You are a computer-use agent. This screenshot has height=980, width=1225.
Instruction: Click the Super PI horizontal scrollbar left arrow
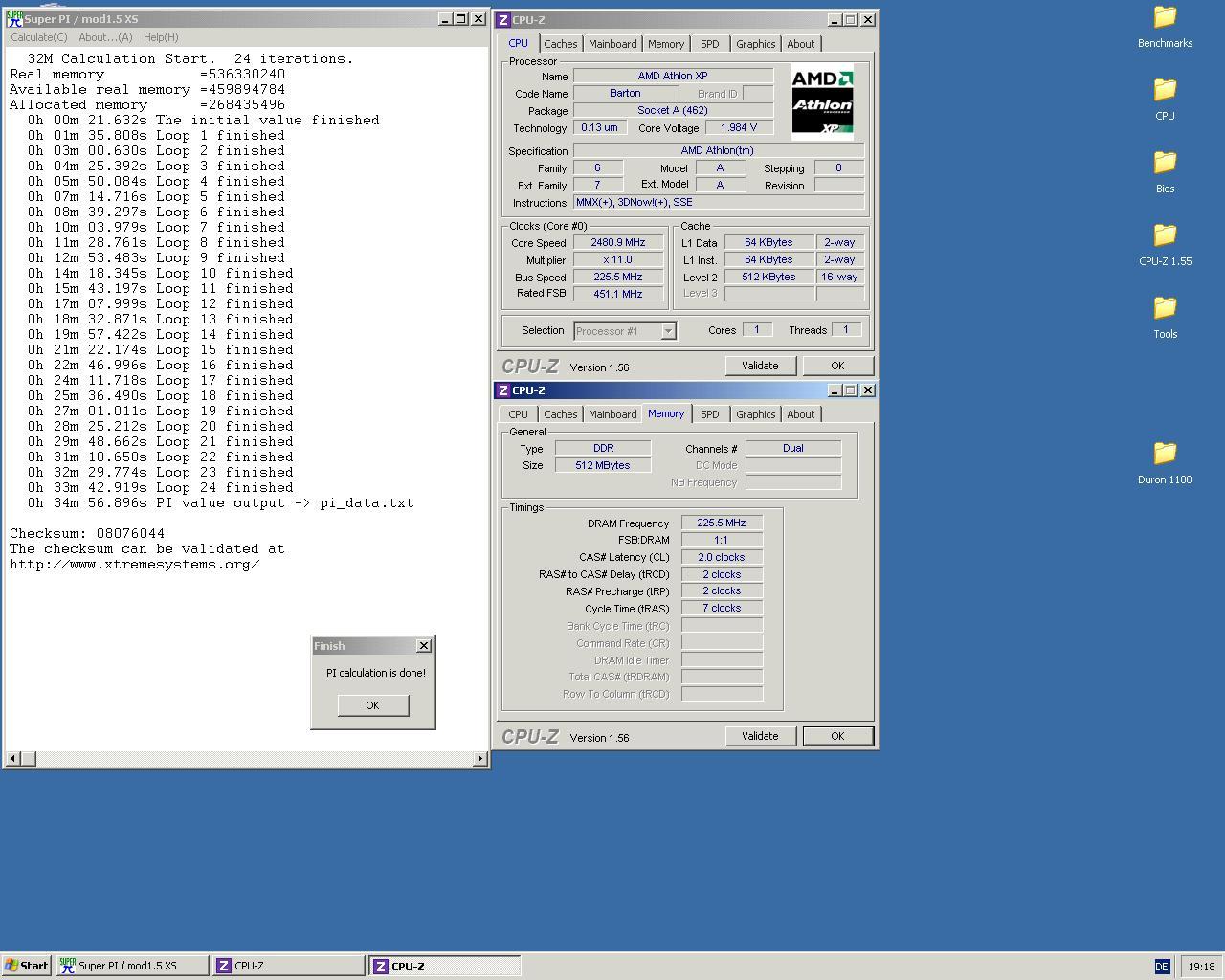pos(12,759)
